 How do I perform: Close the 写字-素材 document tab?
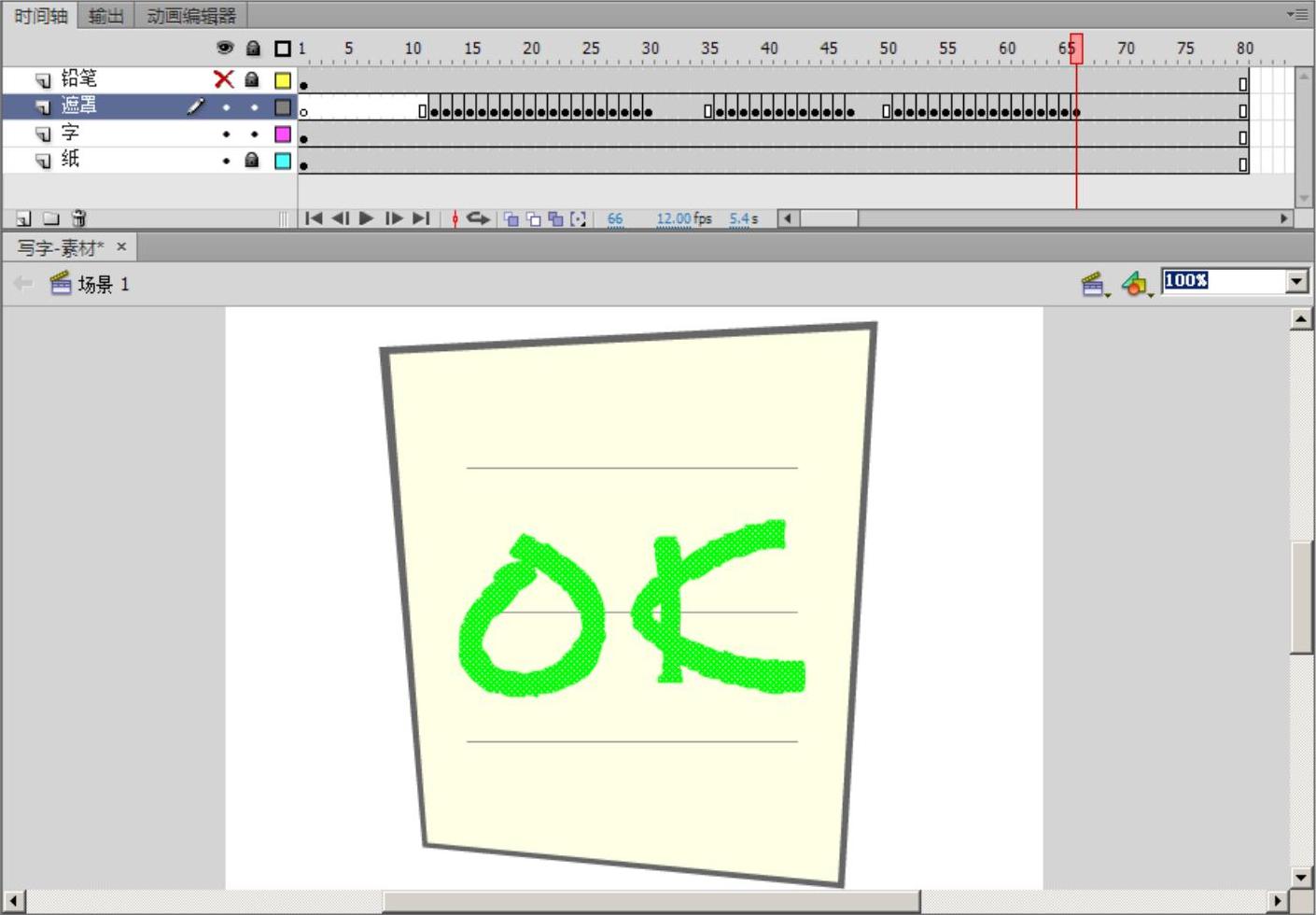121,247
